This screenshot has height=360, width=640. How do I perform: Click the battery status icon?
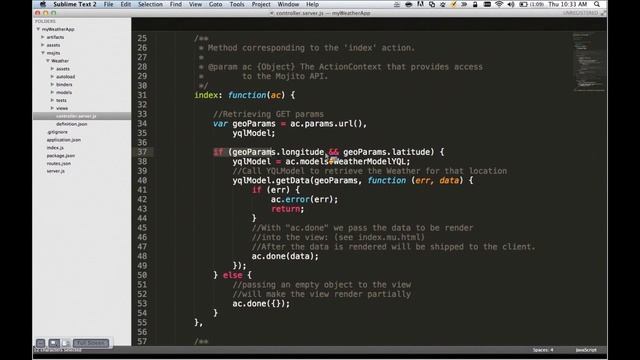point(523,4)
